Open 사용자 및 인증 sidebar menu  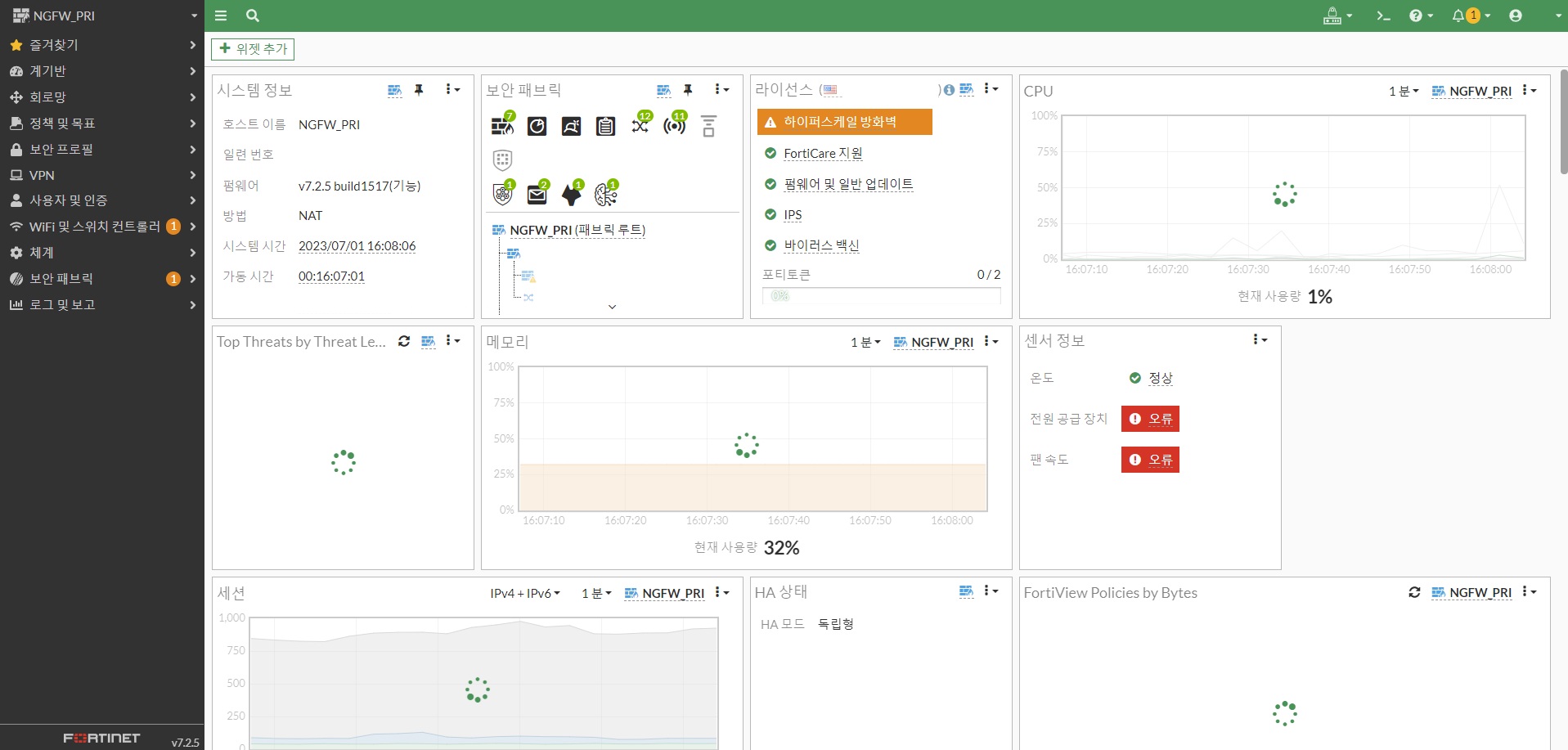click(x=102, y=200)
